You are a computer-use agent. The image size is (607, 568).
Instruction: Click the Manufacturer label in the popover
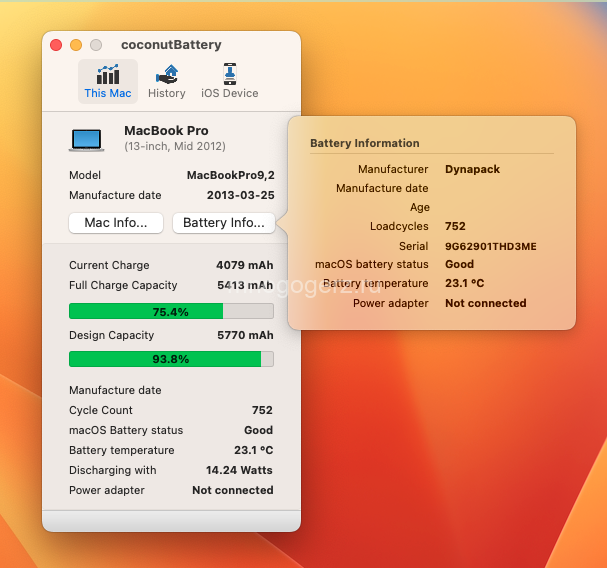393,169
